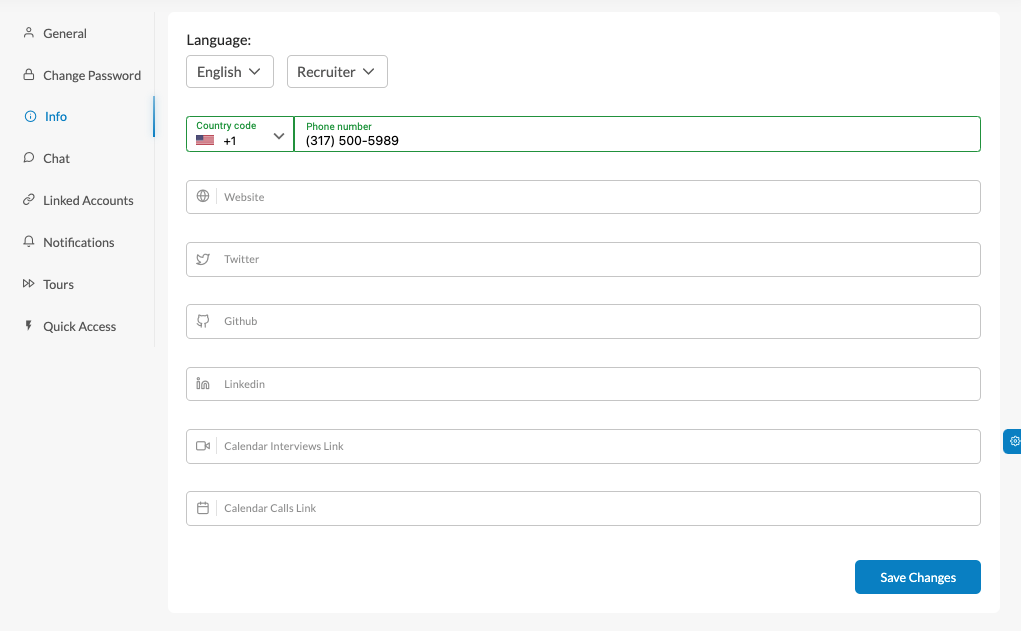Click into the Linkedin input field
The width and height of the screenshot is (1021, 631).
[x=583, y=384]
